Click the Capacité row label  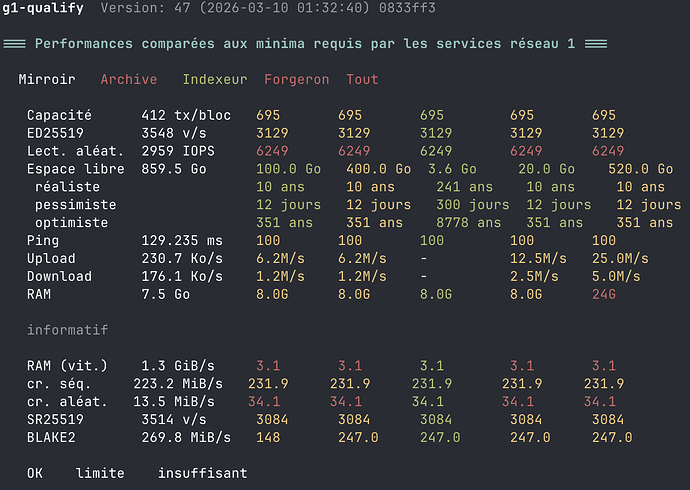coord(59,115)
